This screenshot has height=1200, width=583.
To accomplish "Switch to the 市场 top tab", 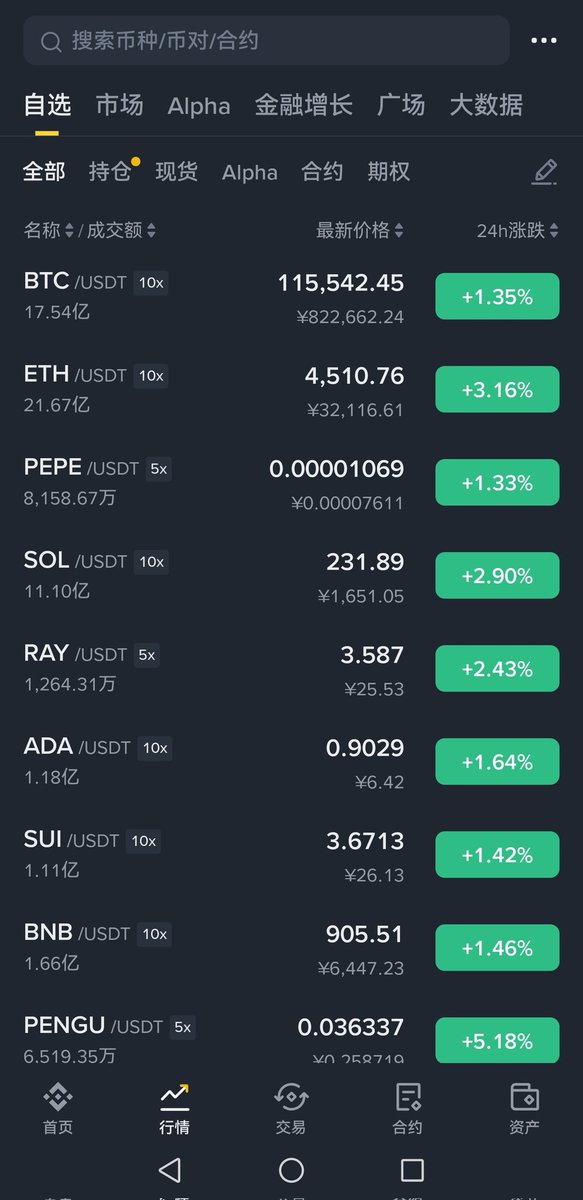I will (119, 105).
